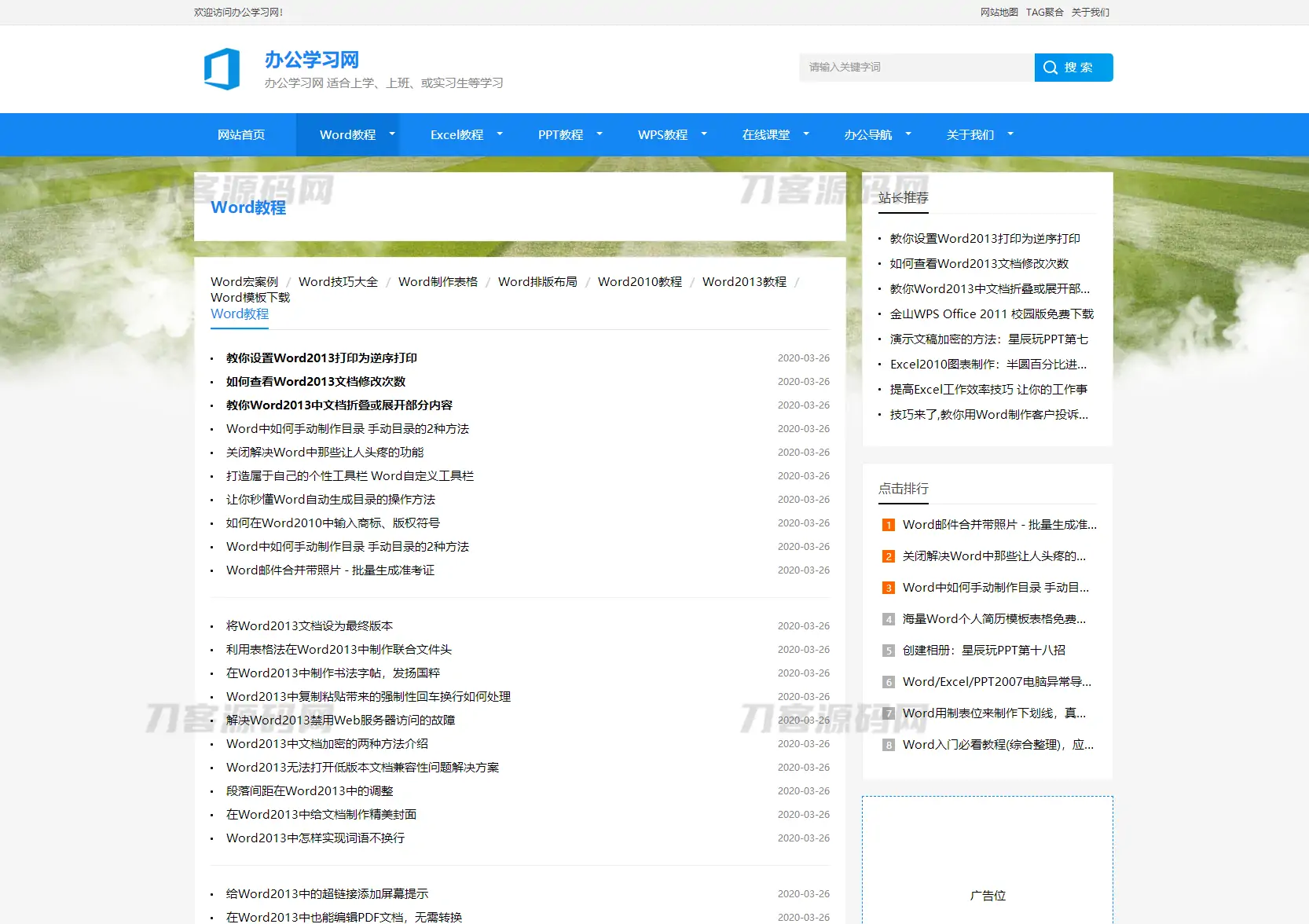
Task: Click the 广告位 placeholder area
Action: (988, 895)
